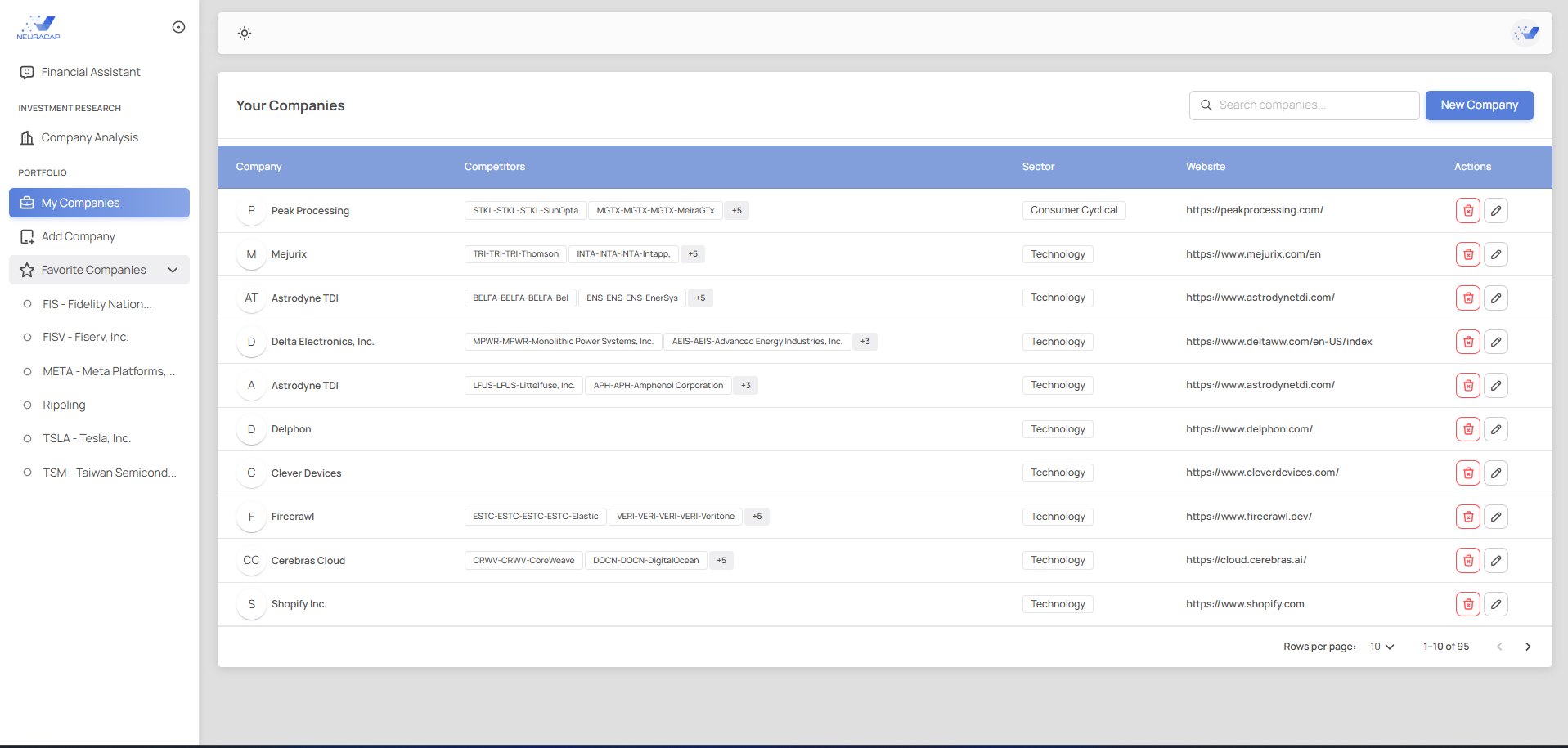The width and height of the screenshot is (1568, 748).
Task: Open favorite FIS - Fidelity Nation...
Action: click(x=99, y=304)
